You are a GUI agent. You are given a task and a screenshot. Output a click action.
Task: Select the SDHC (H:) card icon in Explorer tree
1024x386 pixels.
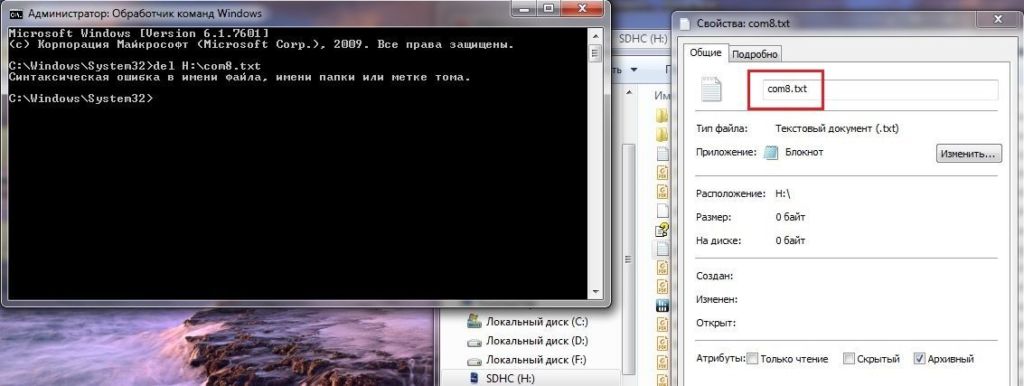pos(475,379)
